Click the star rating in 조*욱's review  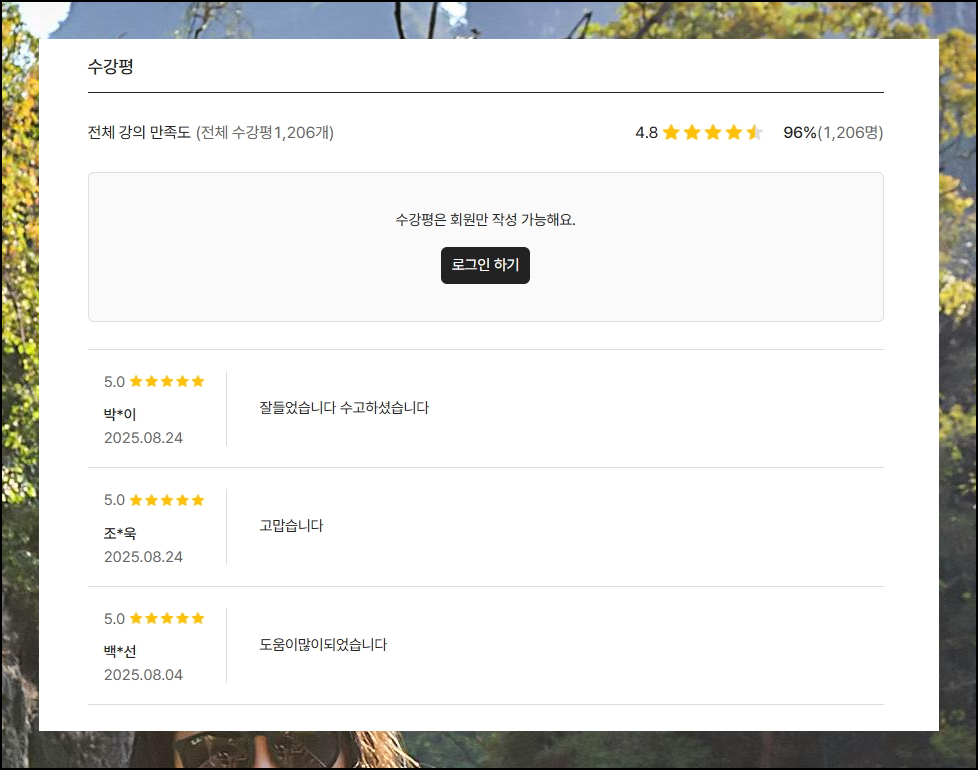pos(167,500)
